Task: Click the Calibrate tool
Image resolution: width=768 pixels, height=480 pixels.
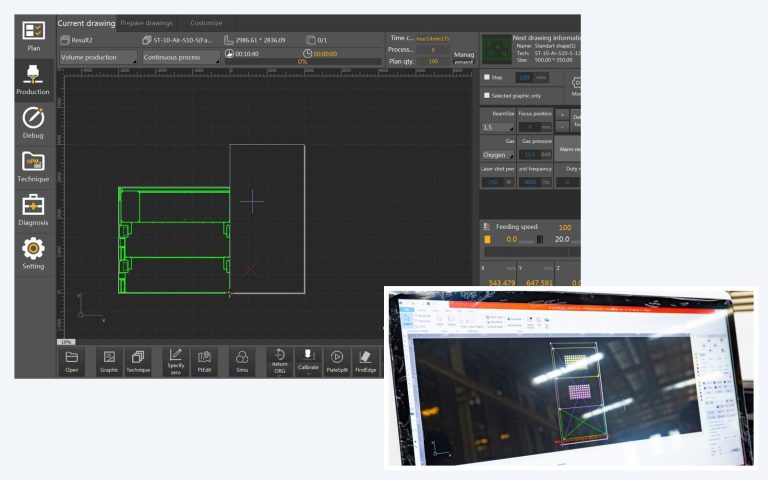Action: 308,361
